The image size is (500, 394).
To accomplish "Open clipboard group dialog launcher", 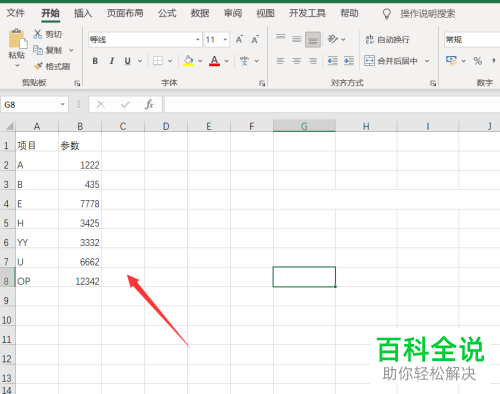I will point(77,83).
